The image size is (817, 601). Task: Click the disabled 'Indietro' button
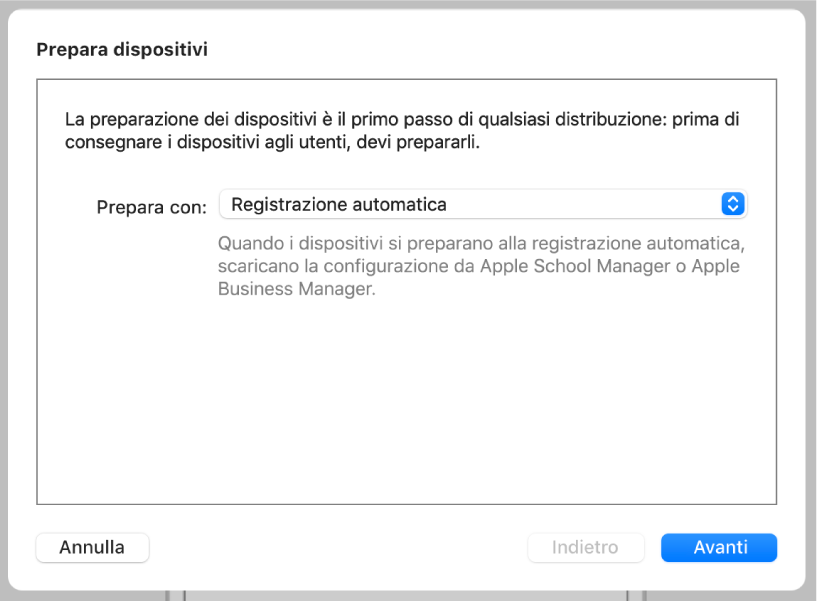click(586, 547)
